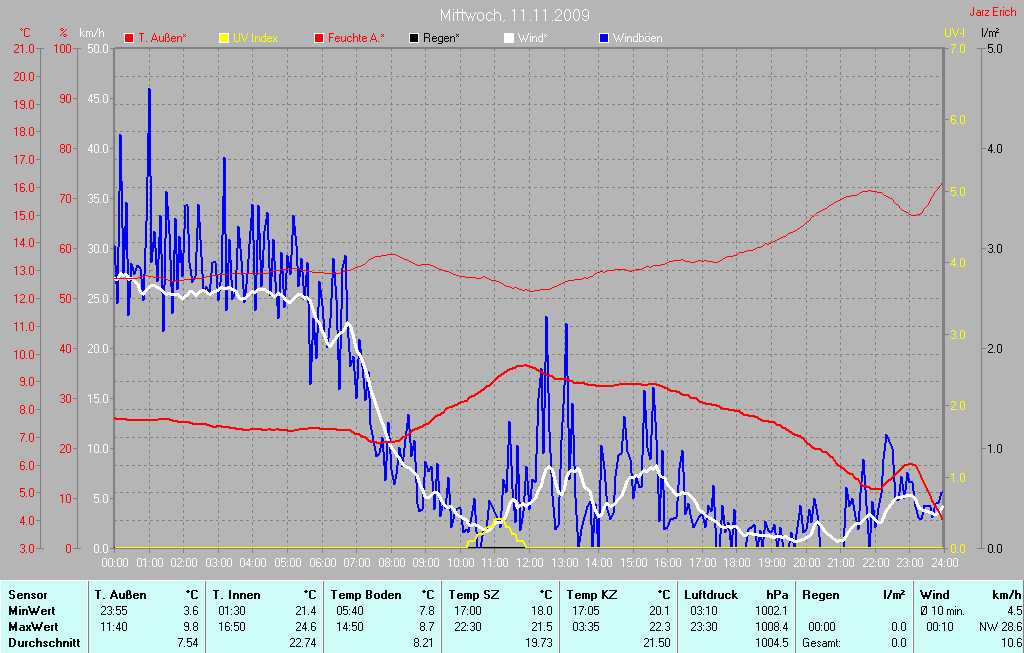Click the 06:00 time axis marker

point(322,562)
